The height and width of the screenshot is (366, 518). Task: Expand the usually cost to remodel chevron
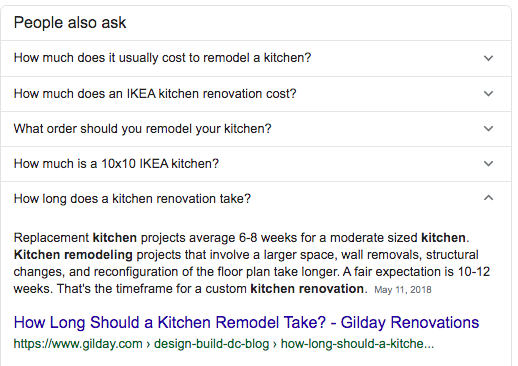tap(488, 58)
